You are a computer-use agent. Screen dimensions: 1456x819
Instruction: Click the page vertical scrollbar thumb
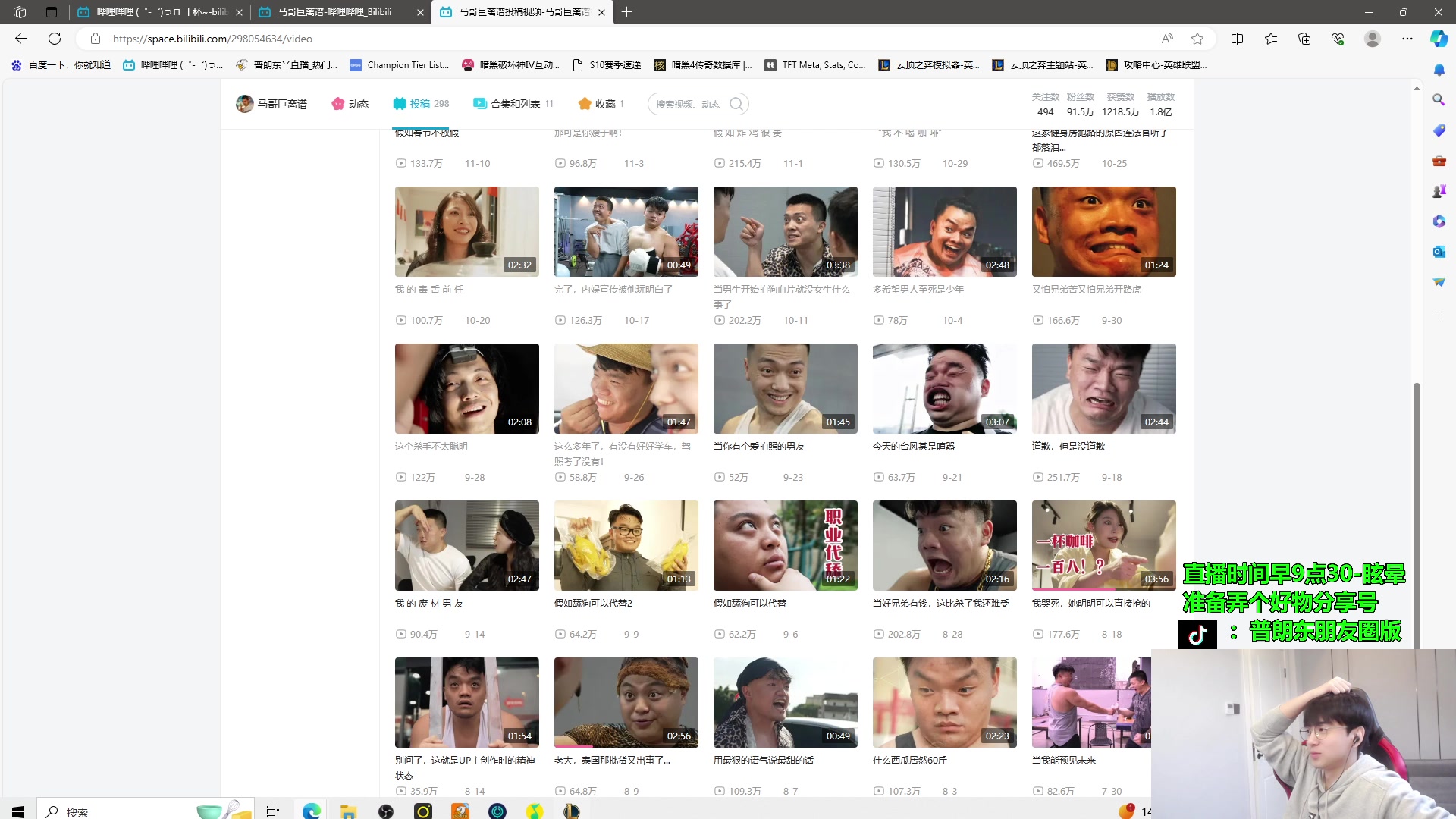click(1417, 516)
